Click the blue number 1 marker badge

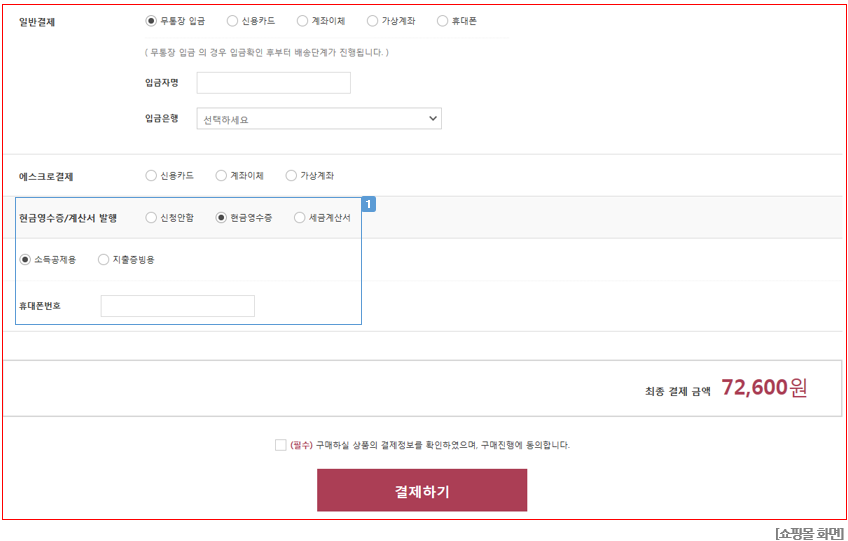tap(368, 204)
